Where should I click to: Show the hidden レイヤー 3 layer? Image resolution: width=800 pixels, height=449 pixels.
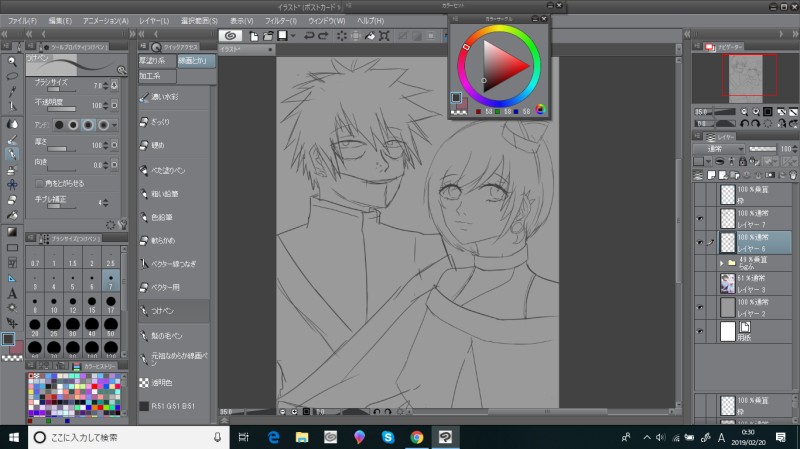click(699, 283)
